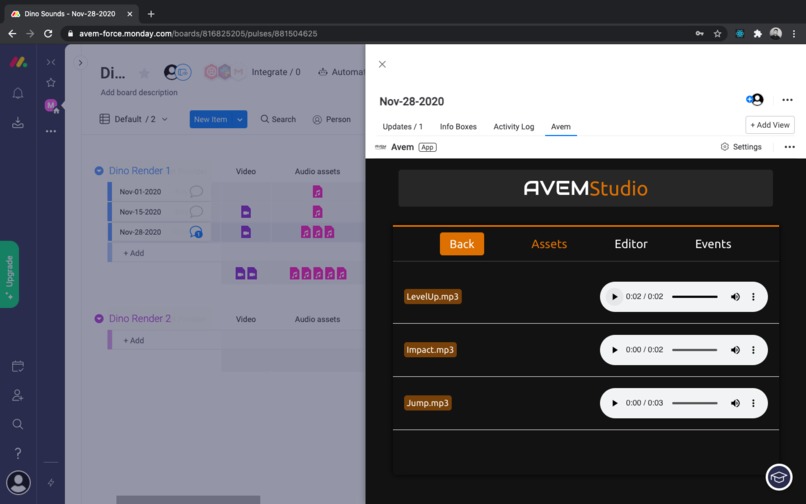Open workspace panel three-dot menu
This screenshot has width=806, height=504.
coord(51,131)
